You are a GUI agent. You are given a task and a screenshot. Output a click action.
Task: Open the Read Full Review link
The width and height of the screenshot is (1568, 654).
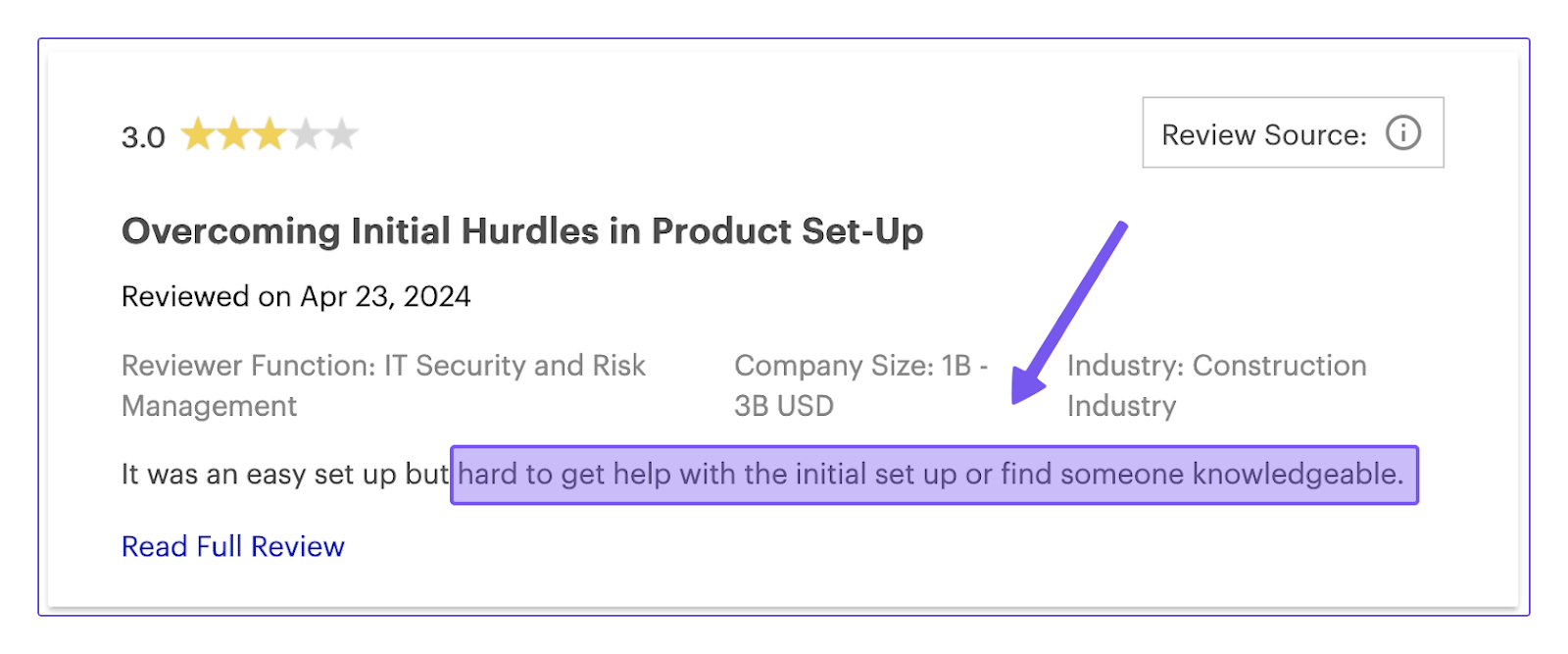pos(232,546)
